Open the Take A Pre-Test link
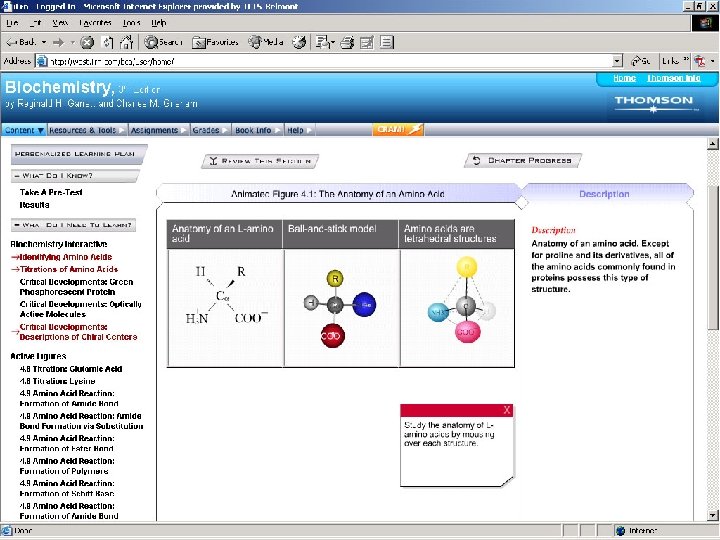This screenshot has height=540, width=720. tap(51, 192)
